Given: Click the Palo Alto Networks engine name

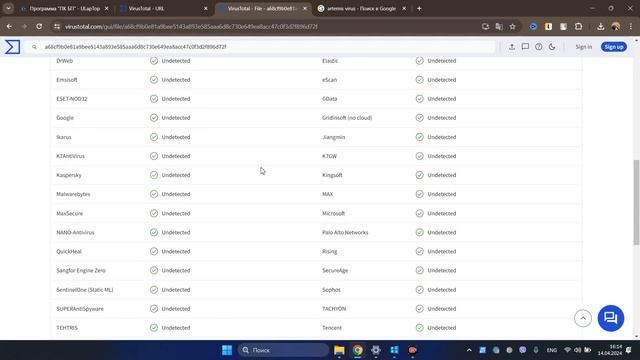Looking at the screenshot, I should (345, 233).
